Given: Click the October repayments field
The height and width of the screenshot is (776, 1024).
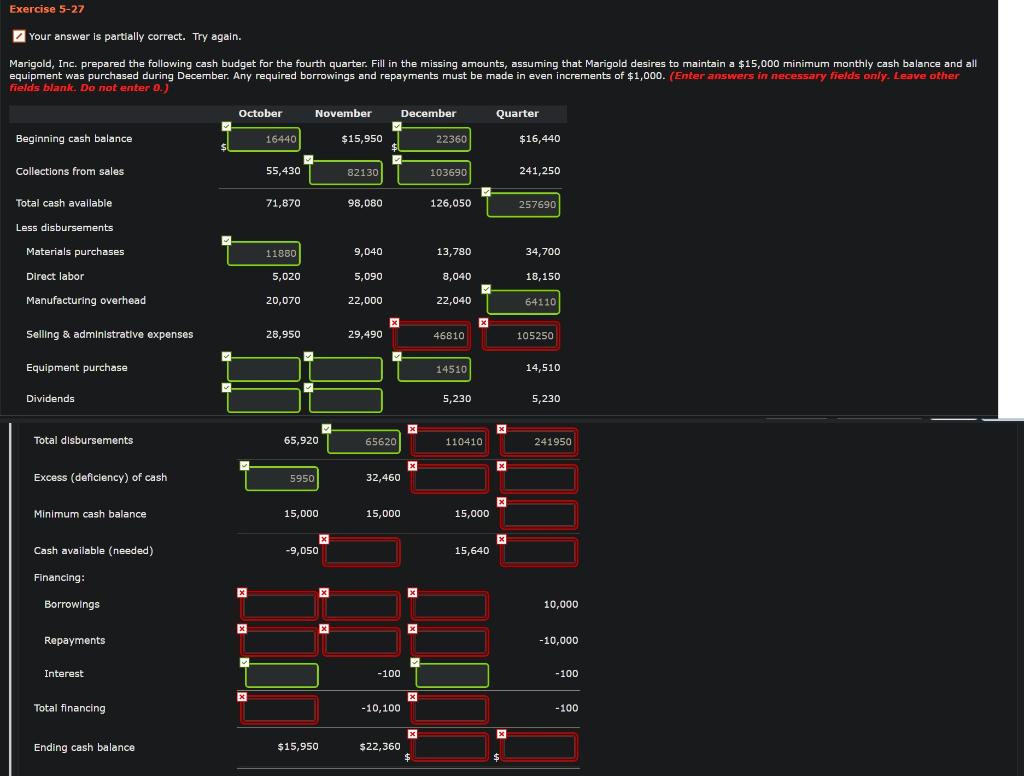Looking at the screenshot, I should pos(280,641).
